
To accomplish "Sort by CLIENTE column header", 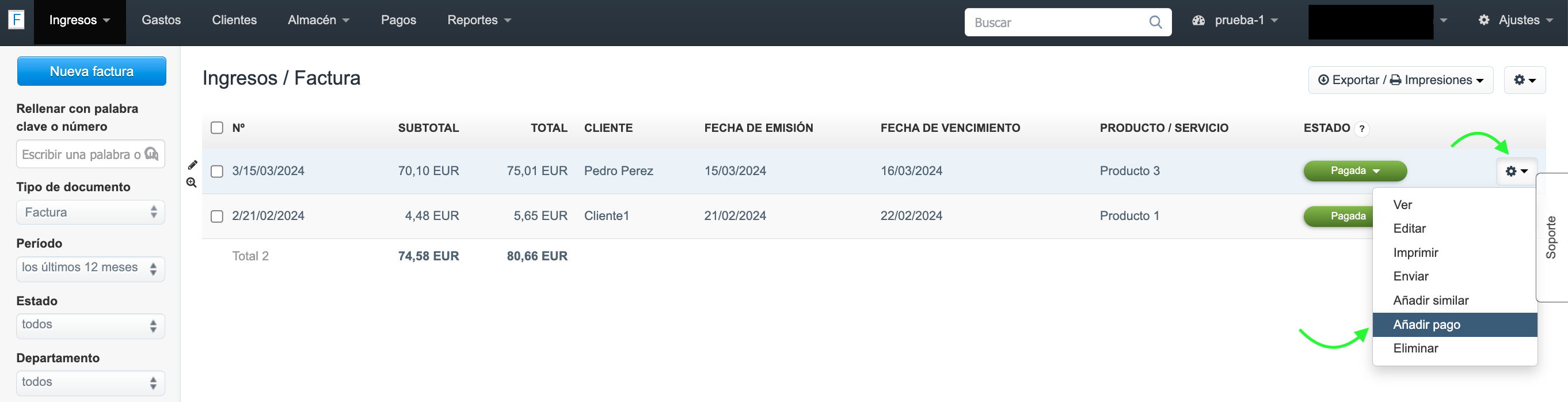I will coord(608,128).
